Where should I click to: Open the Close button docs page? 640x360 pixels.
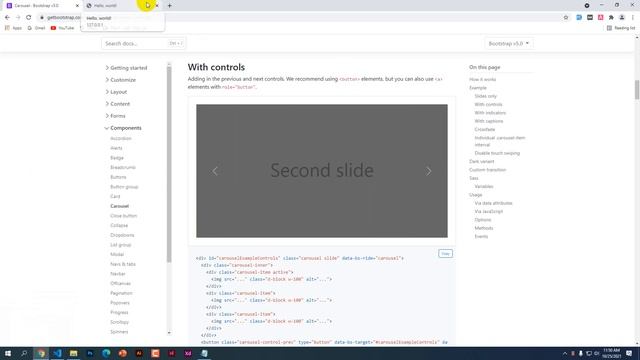tap(124, 216)
